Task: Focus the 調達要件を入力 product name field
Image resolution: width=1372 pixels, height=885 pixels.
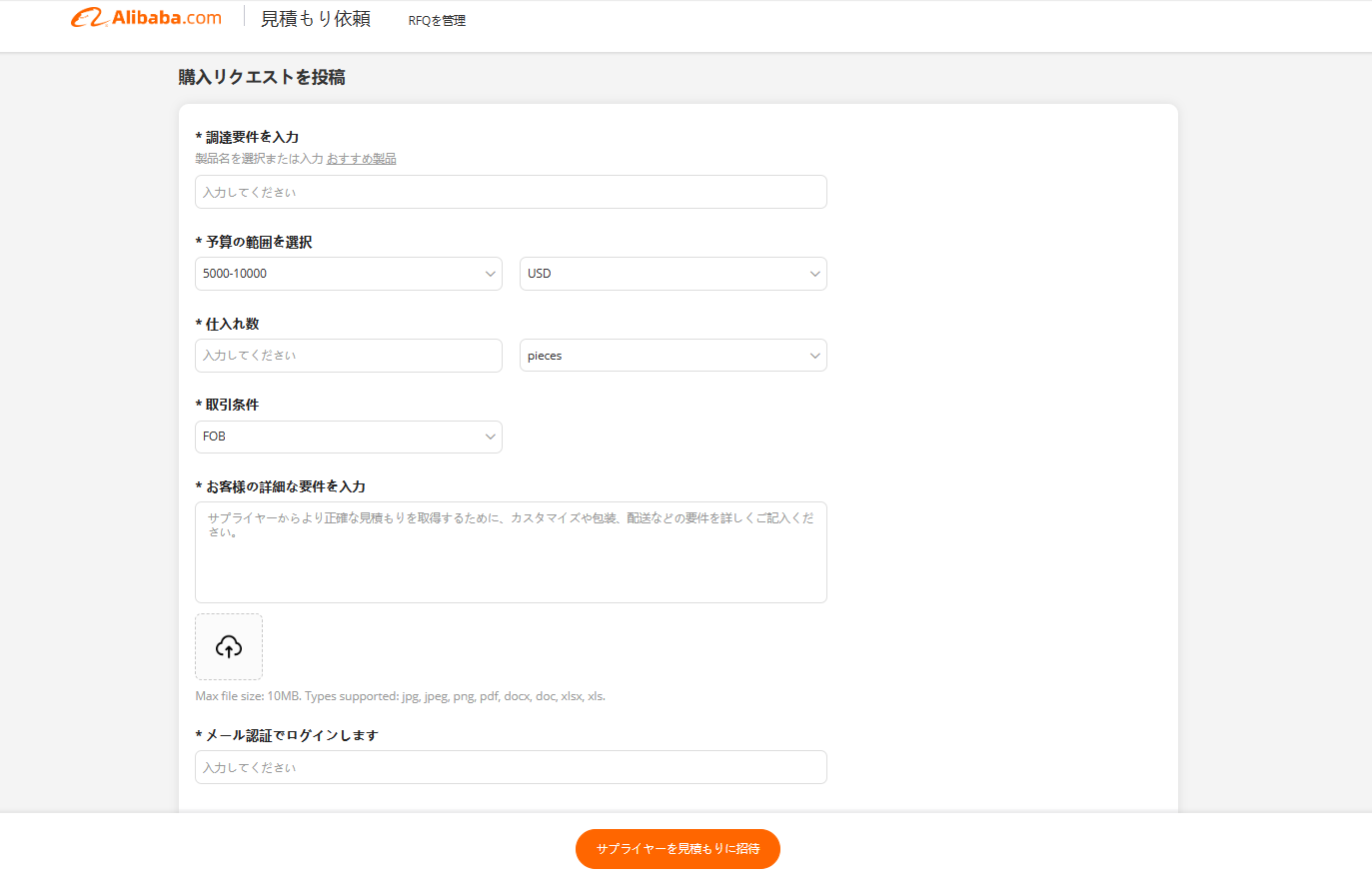Action: tap(511, 192)
